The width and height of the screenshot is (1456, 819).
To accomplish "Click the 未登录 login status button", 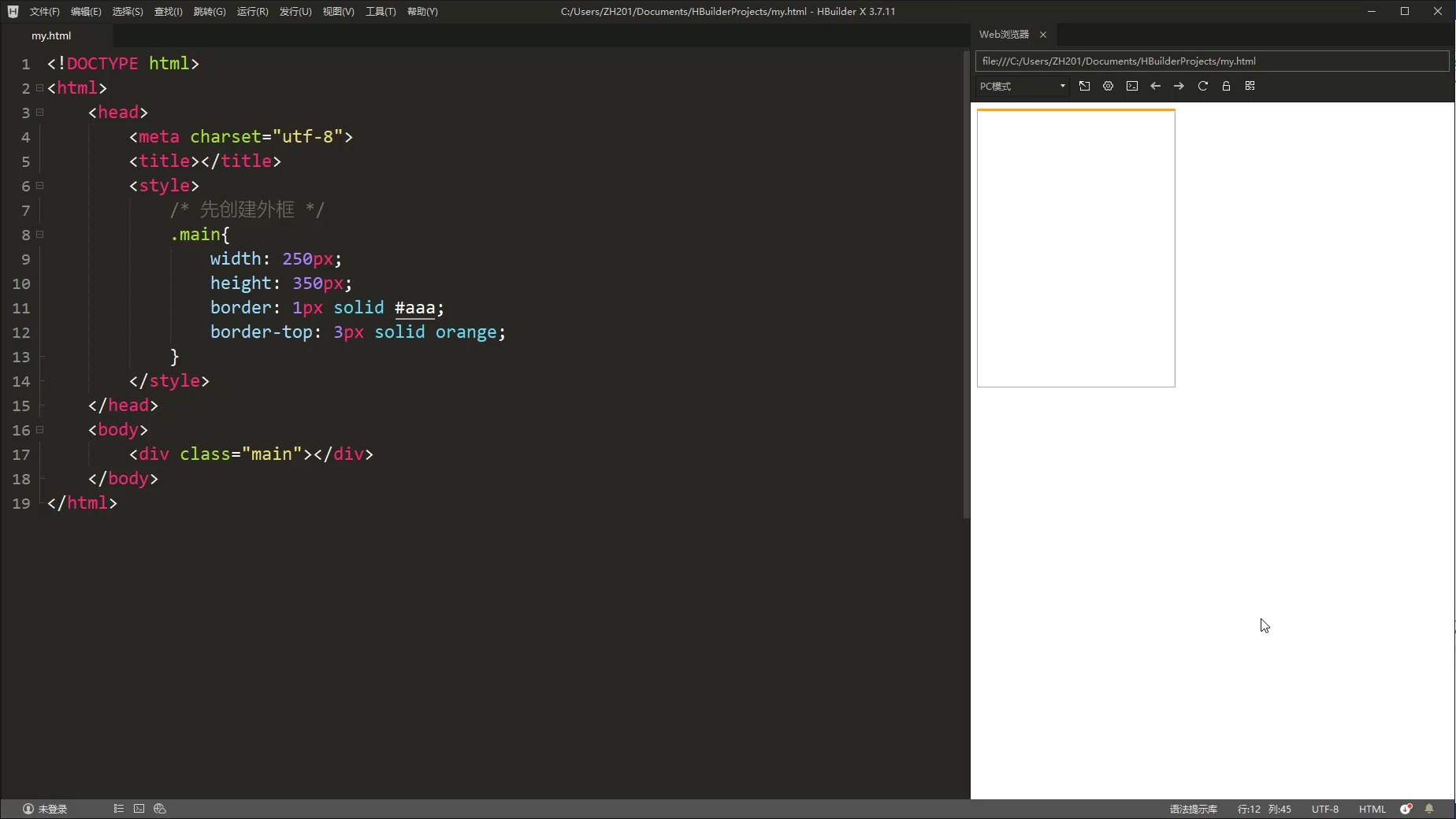I will 45,809.
